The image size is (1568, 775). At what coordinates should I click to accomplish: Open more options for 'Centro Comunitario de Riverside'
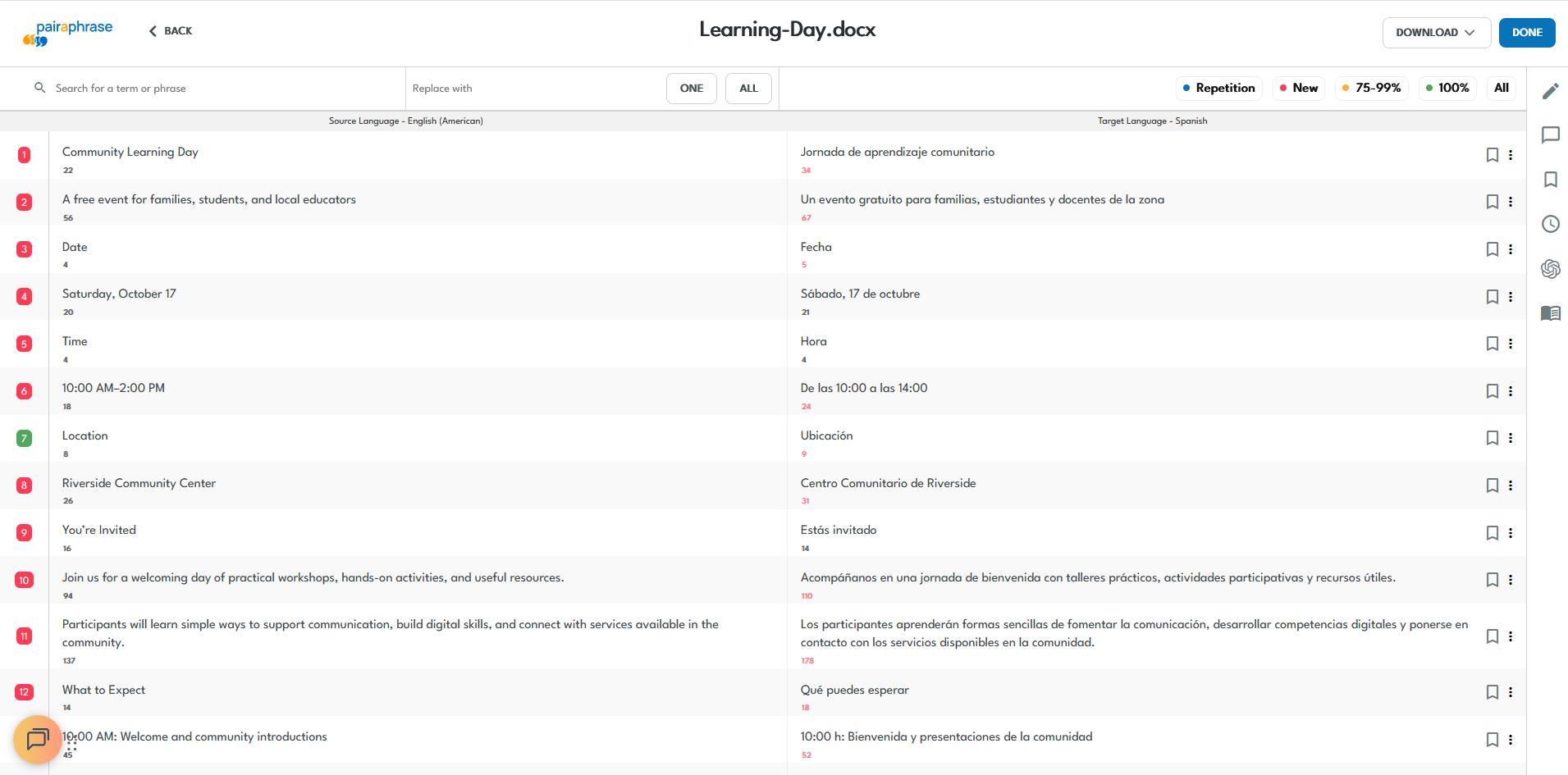point(1511,486)
